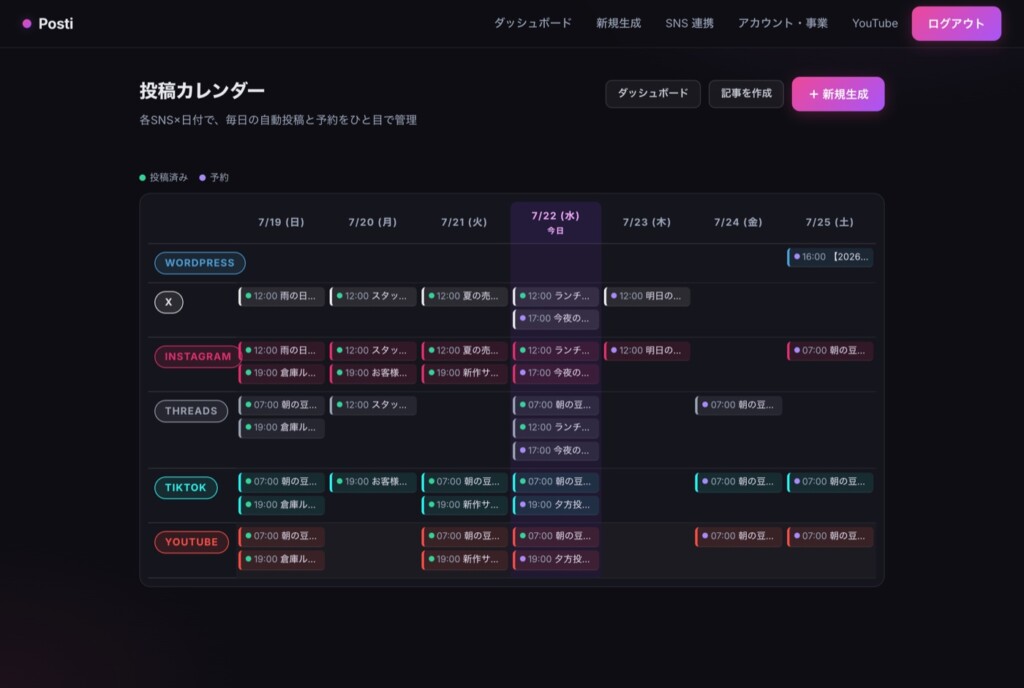
Task: Click the 7/23 (木) column header
Action: pos(647,222)
